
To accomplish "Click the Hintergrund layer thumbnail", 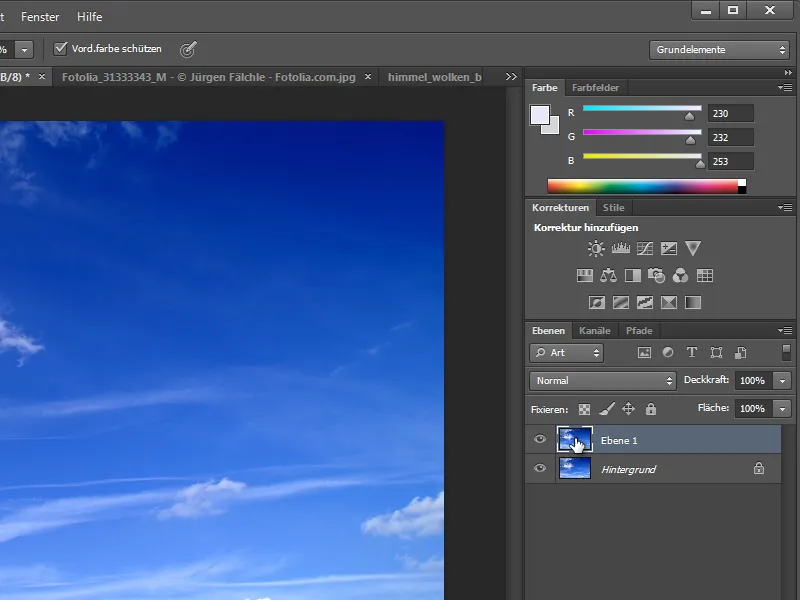I will coord(574,468).
